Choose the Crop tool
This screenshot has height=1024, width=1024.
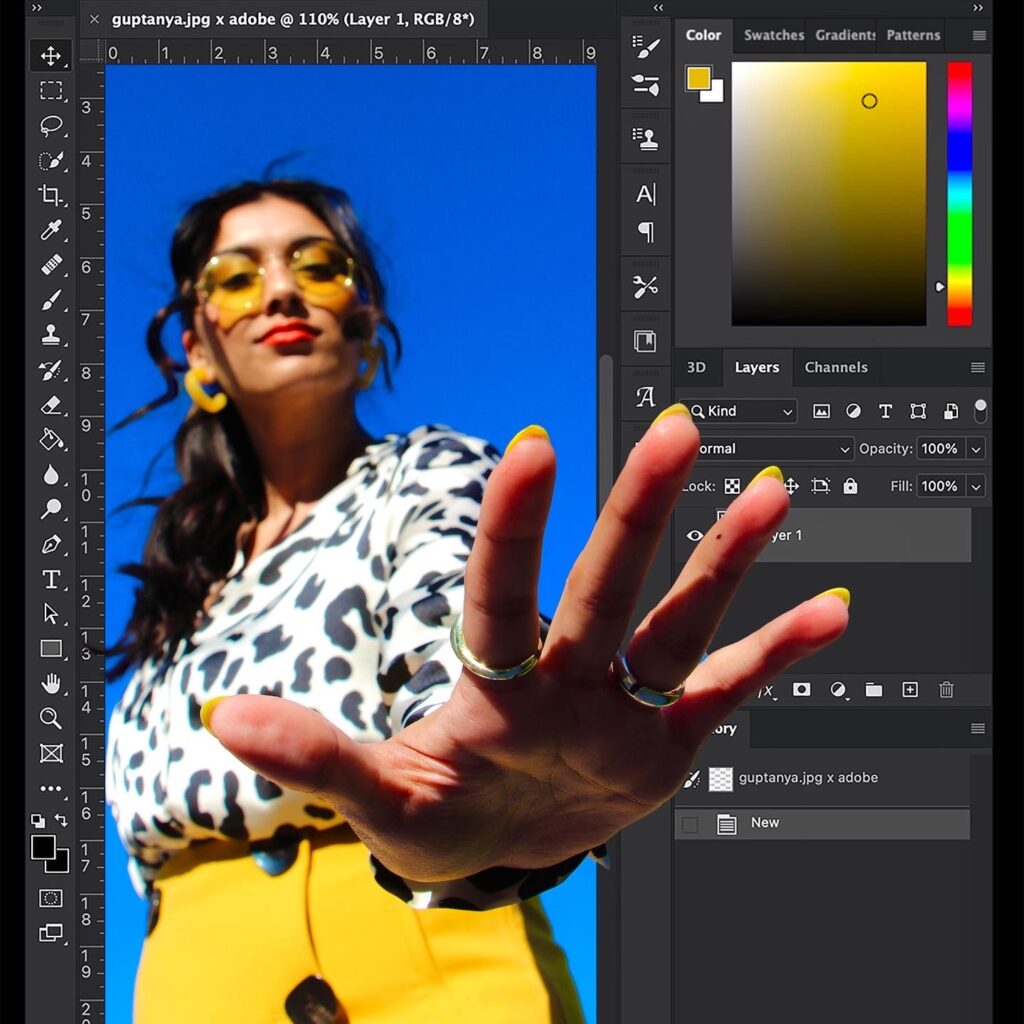click(51, 195)
